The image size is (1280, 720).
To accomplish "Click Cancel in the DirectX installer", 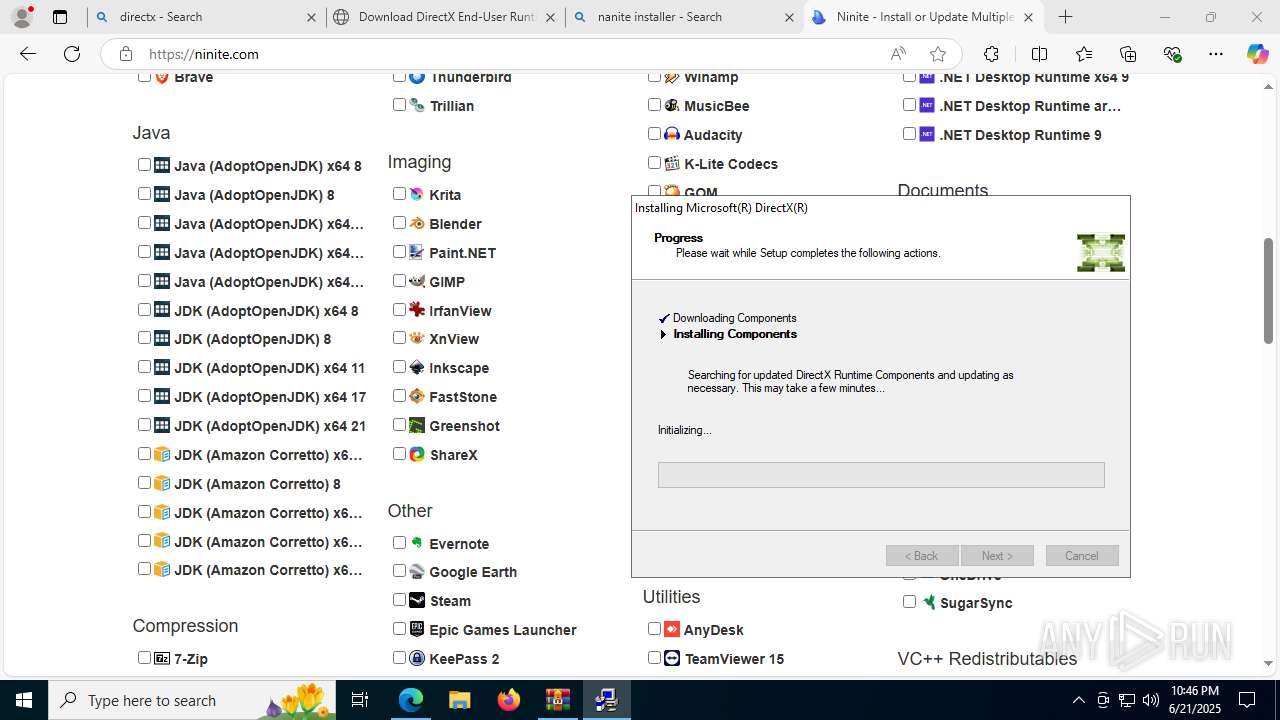I will click(1082, 555).
